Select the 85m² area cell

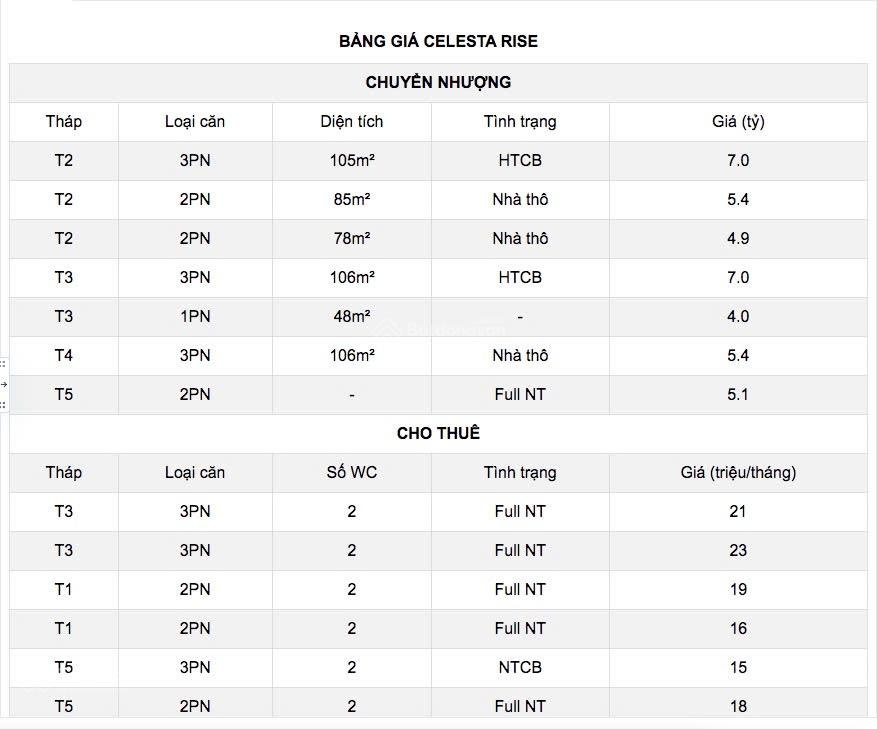[352, 200]
